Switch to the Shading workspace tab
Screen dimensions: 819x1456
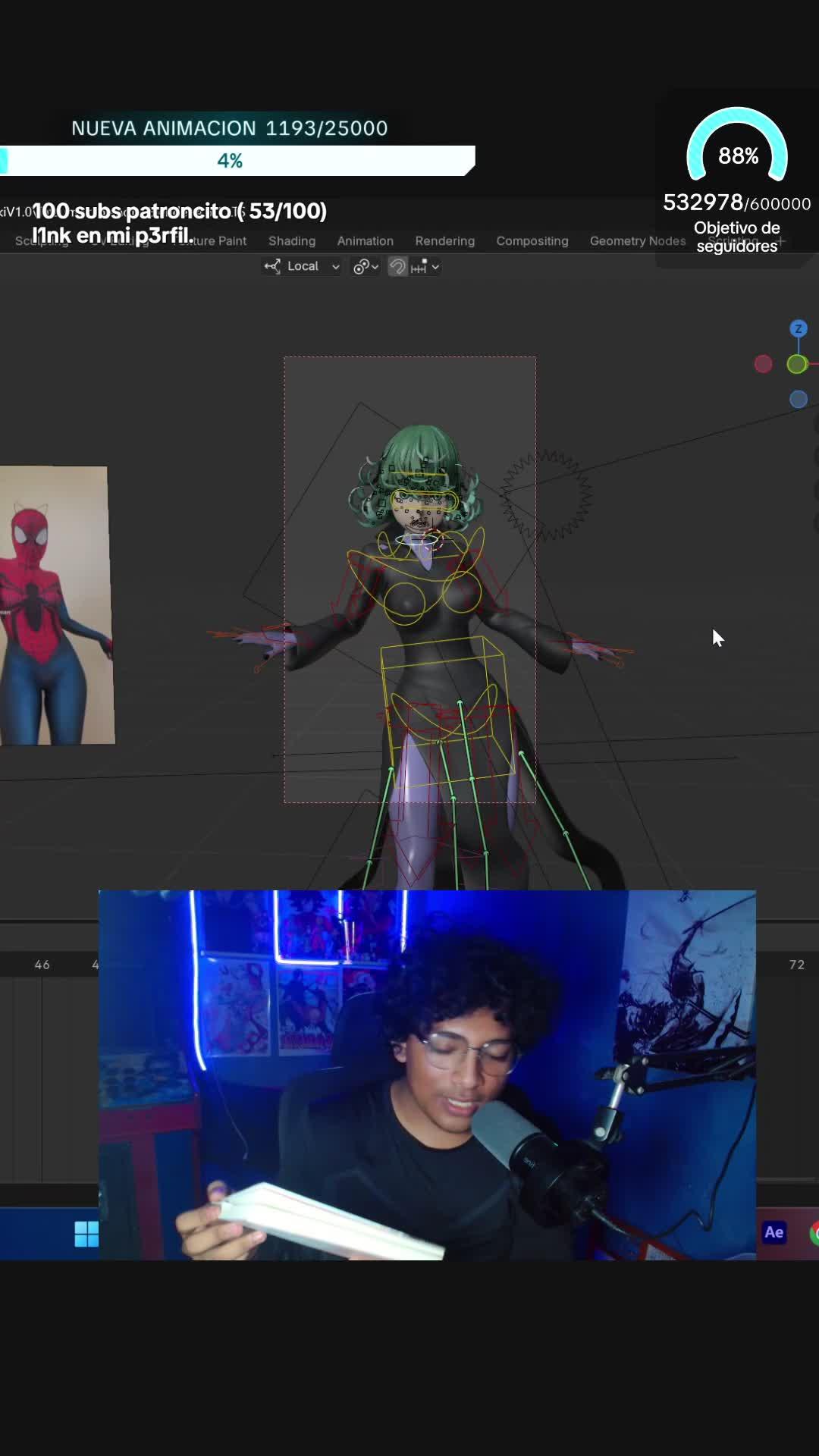(x=292, y=240)
